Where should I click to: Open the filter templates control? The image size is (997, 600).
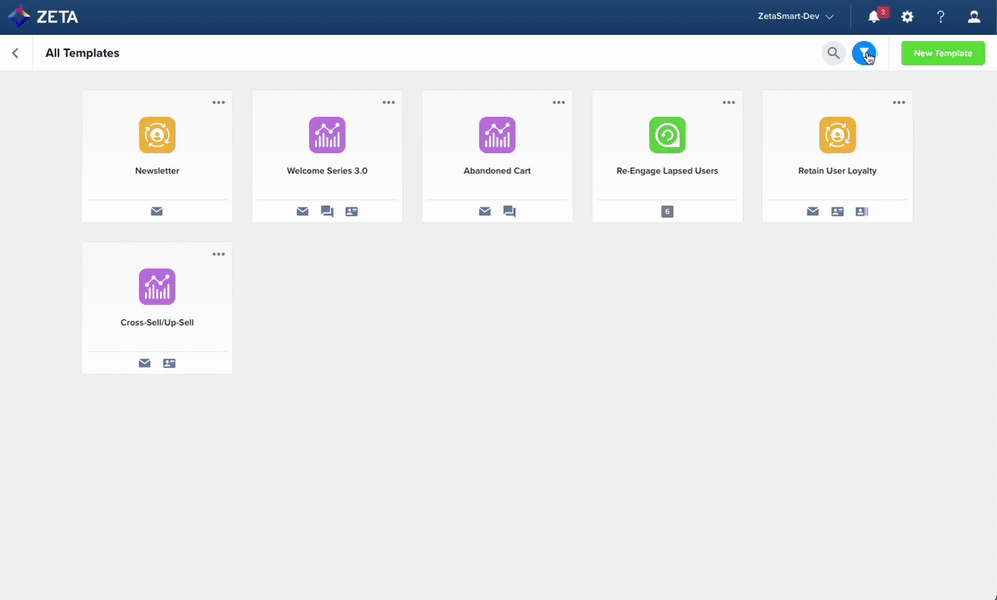[x=864, y=52]
